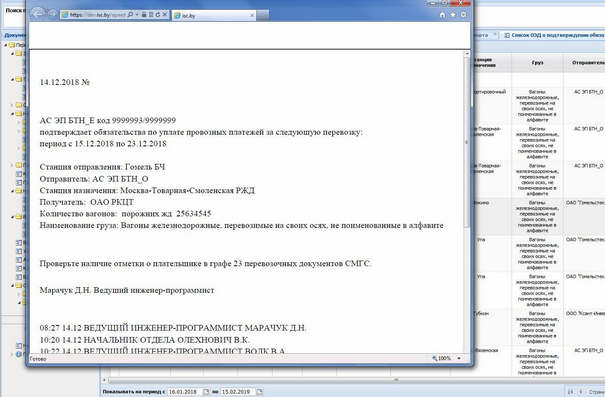Viewport: 605px width, 397px height.
Task: Click end date field 15.02.2019
Action: (238, 392)
